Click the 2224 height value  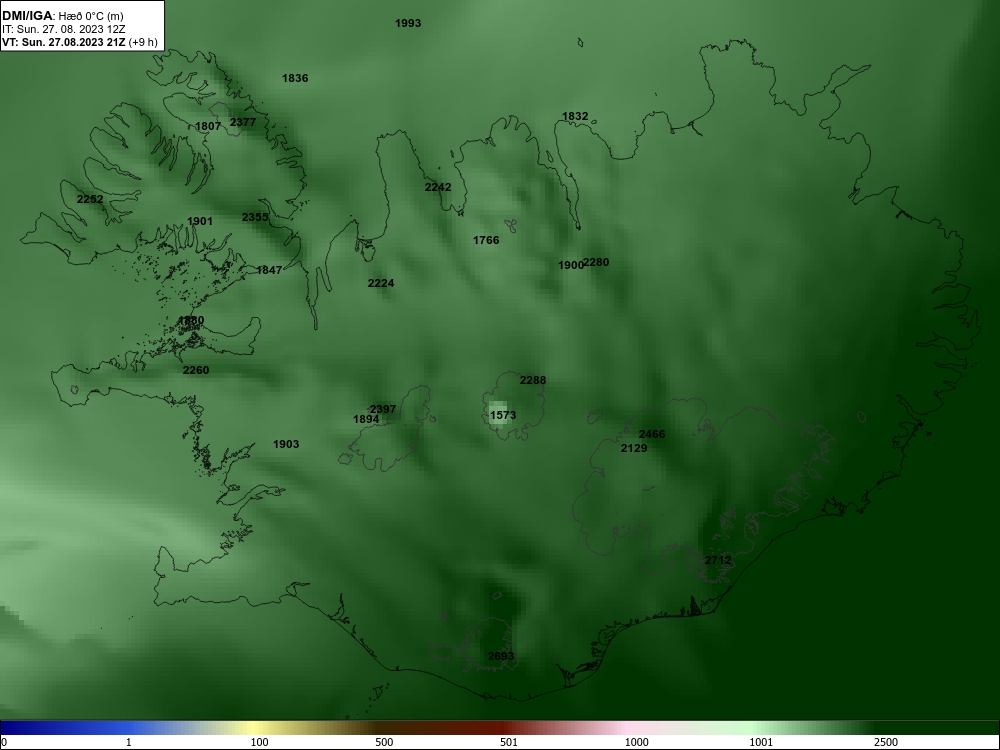tap(381, 283)
